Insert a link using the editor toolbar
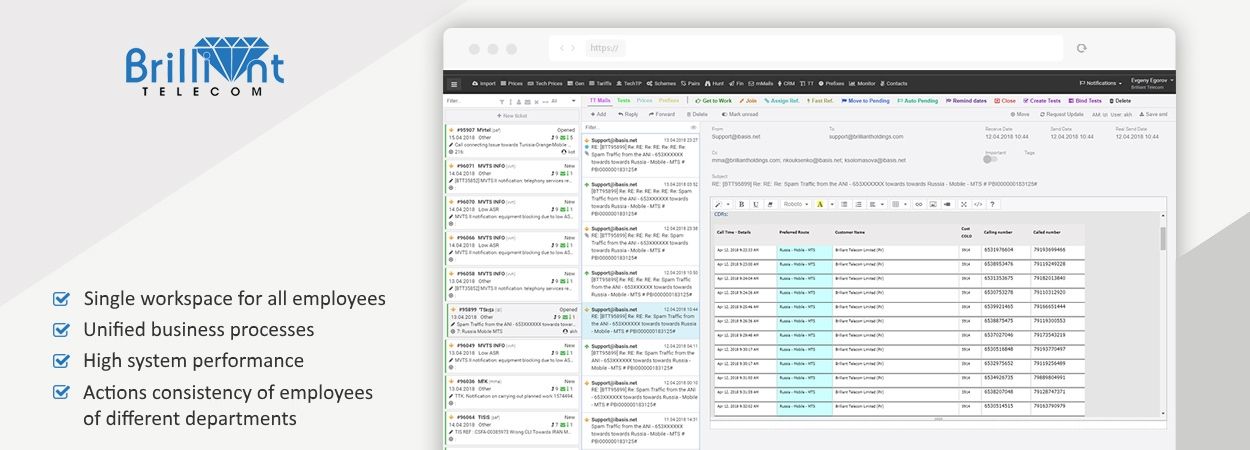 point(918,204)
